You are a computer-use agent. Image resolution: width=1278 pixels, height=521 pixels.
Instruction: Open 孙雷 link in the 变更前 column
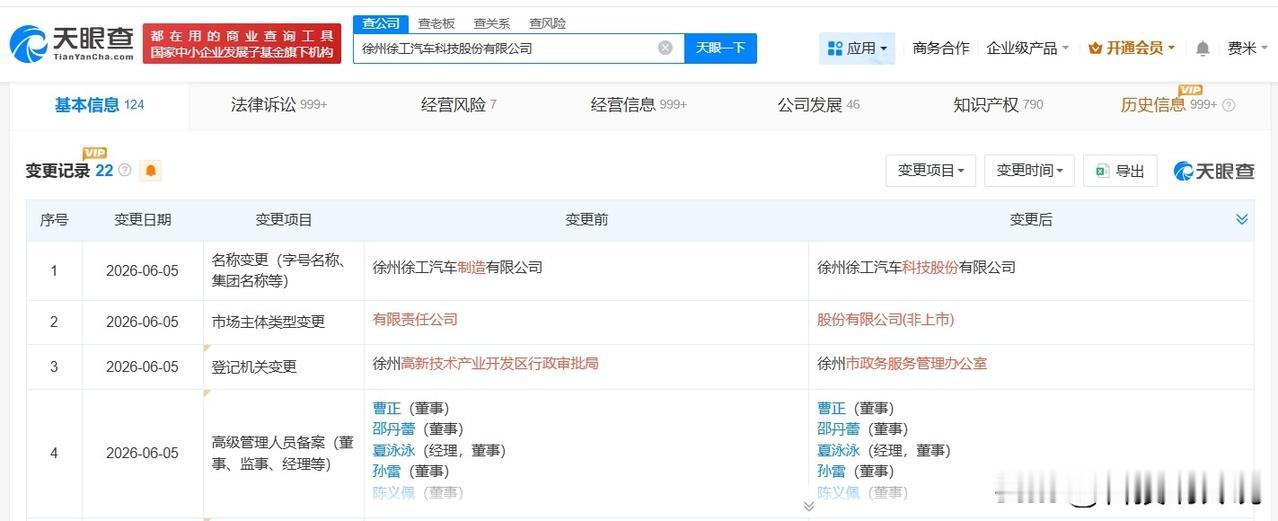[x=387, y=471]
